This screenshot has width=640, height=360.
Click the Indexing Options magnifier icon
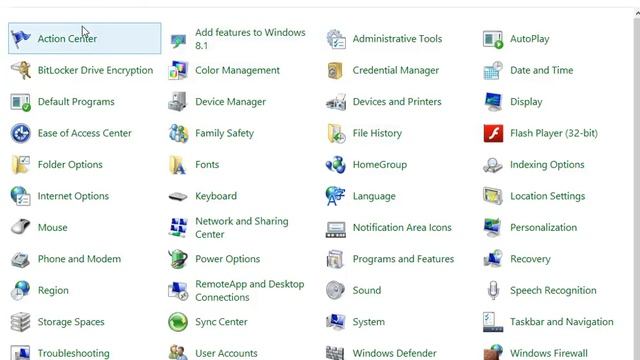(x=493, y=164)
